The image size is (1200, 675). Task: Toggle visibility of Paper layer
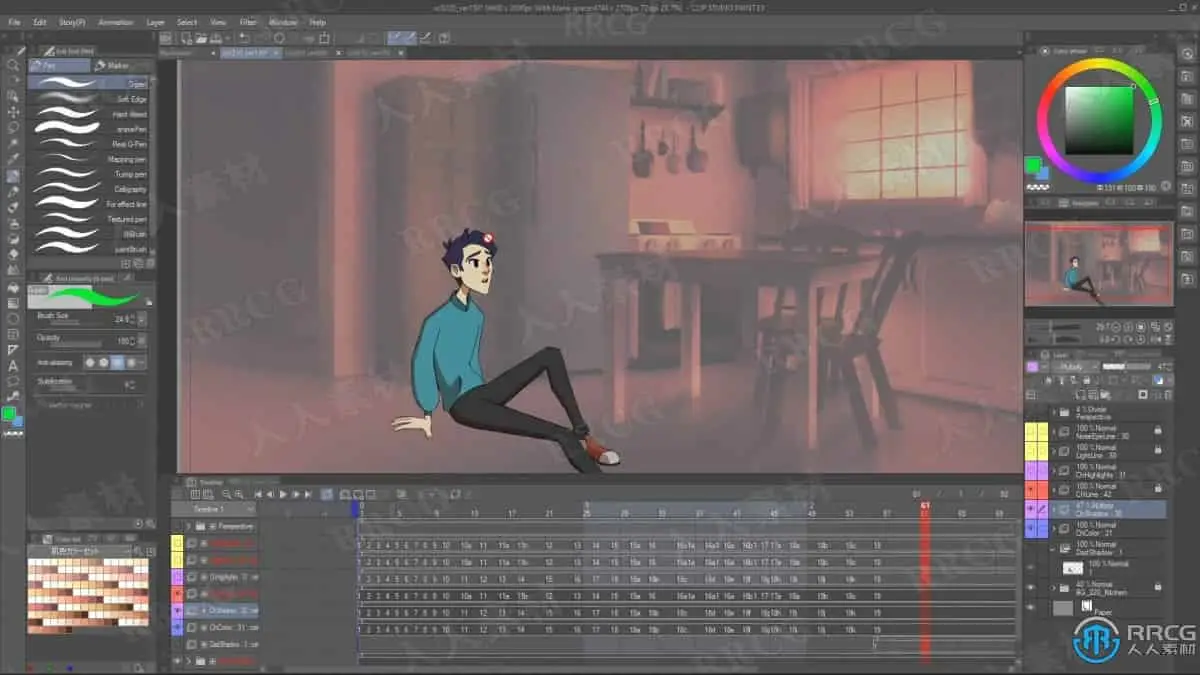click(x=1031, y=608)
